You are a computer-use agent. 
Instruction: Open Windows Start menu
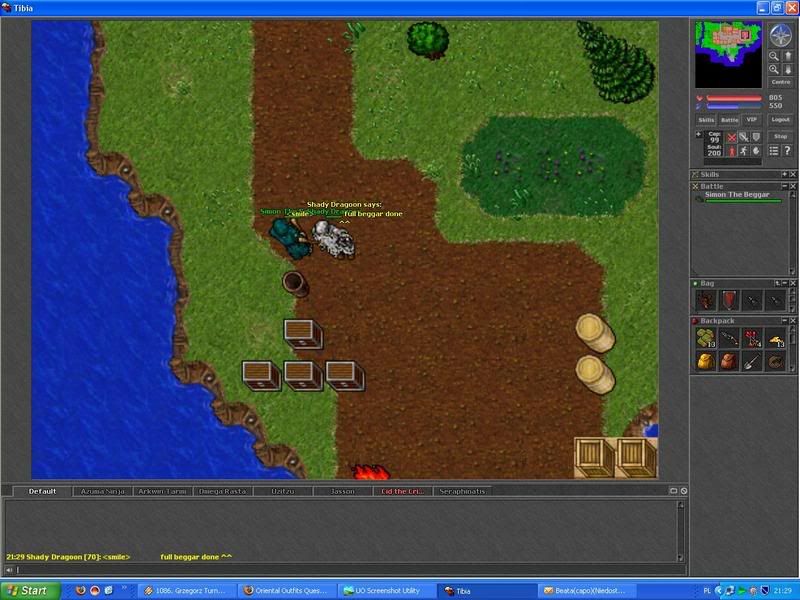pos(30,590)
